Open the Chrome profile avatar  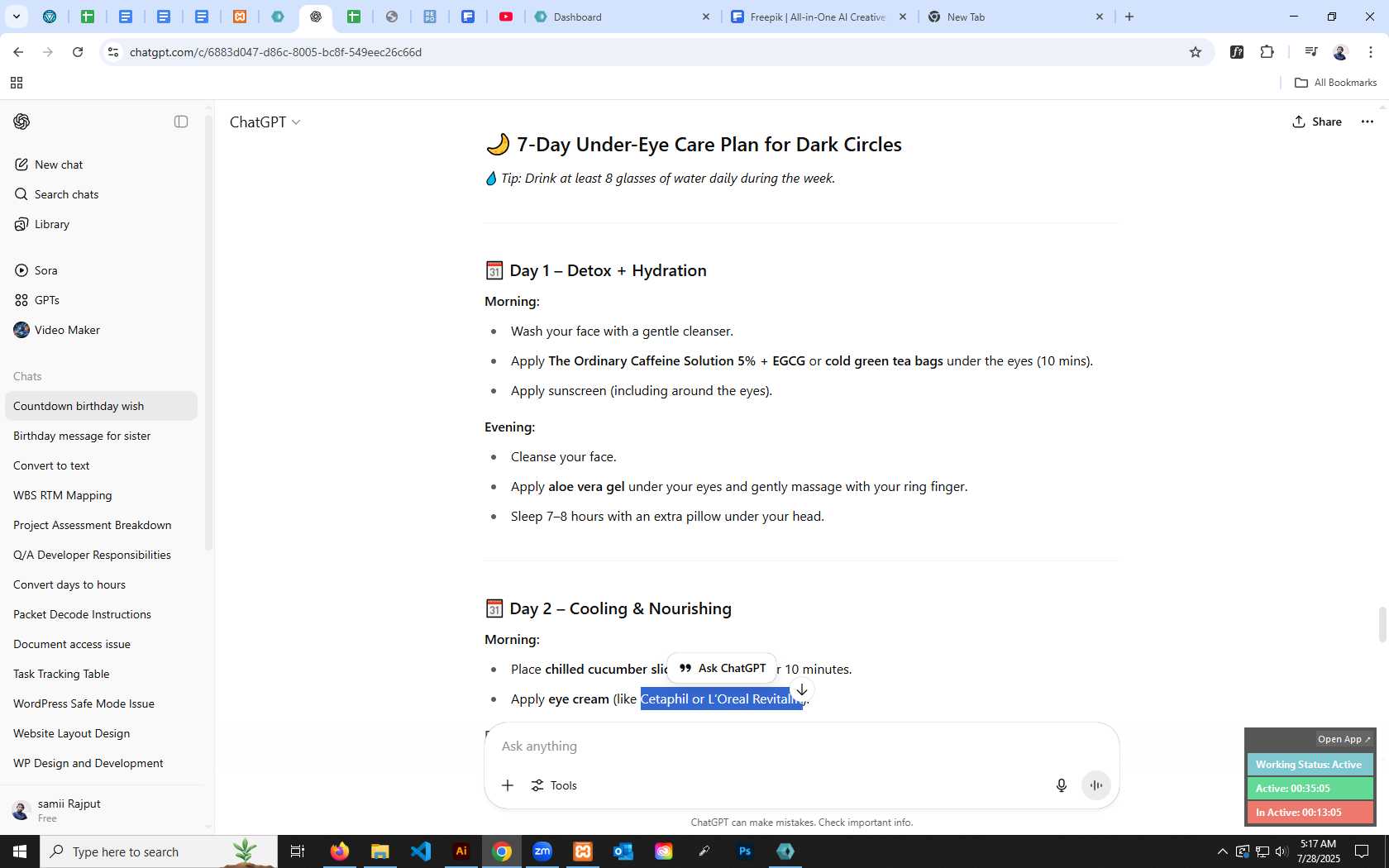(1340, 52)
